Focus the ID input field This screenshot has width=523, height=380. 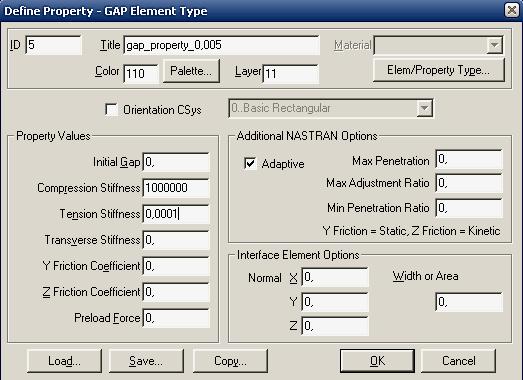pos(53,45)
